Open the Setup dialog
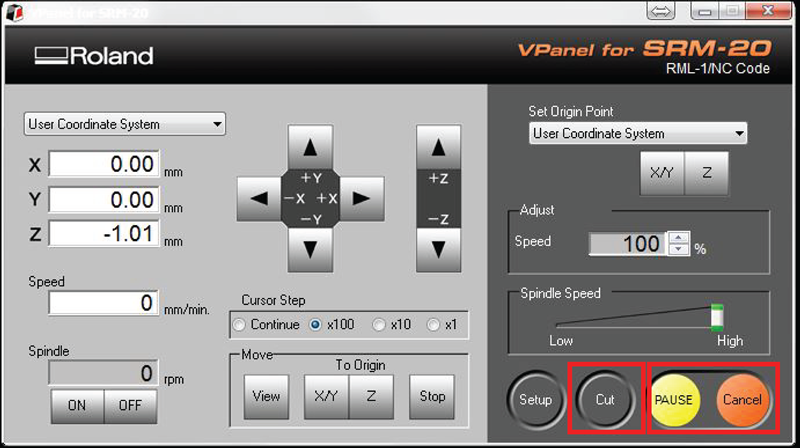The height and width of the screenshot is (448, 800). pyautogui.click(x=536, y=400)
